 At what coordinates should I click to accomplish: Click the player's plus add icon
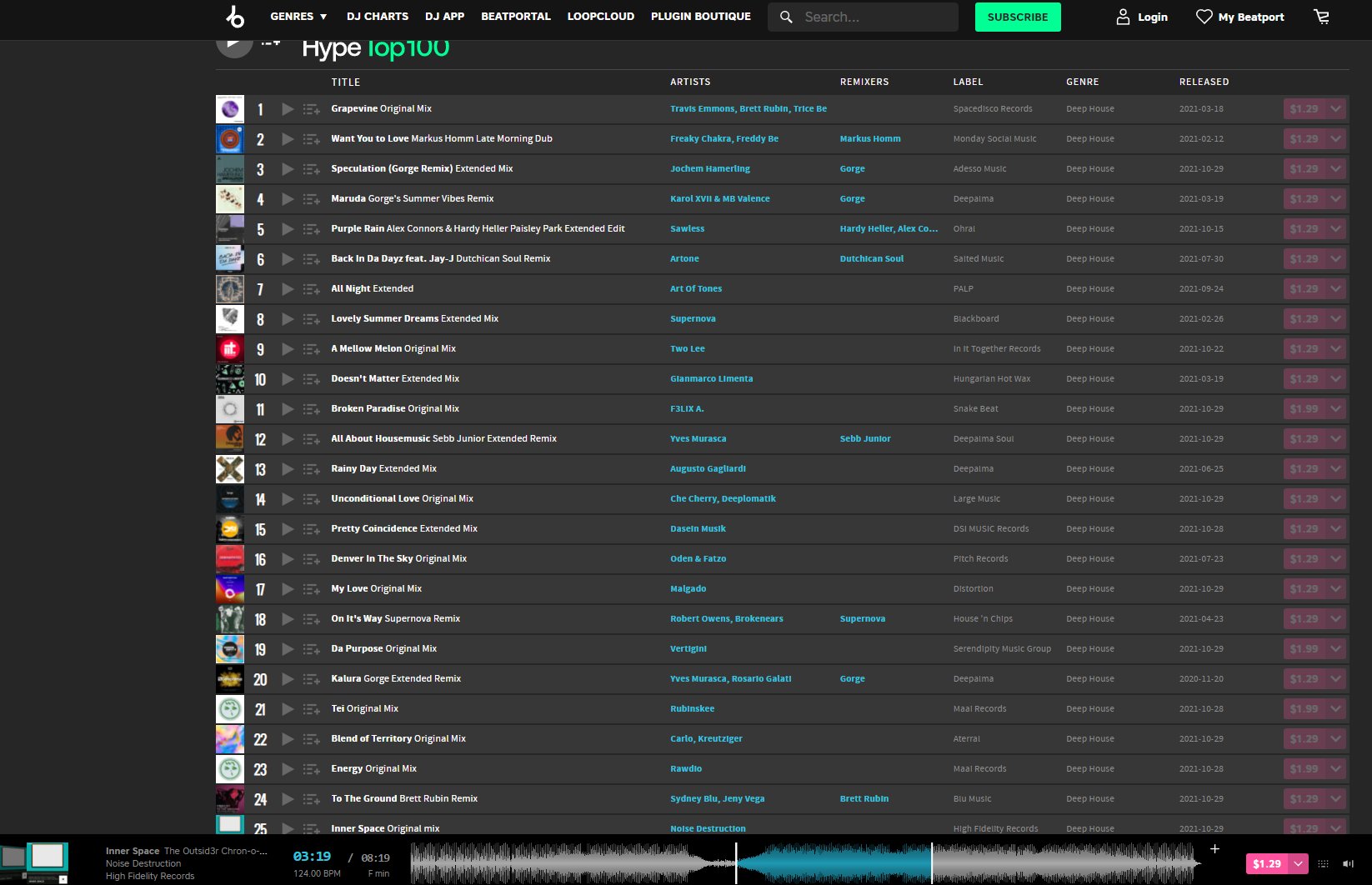pos(1214,849)
